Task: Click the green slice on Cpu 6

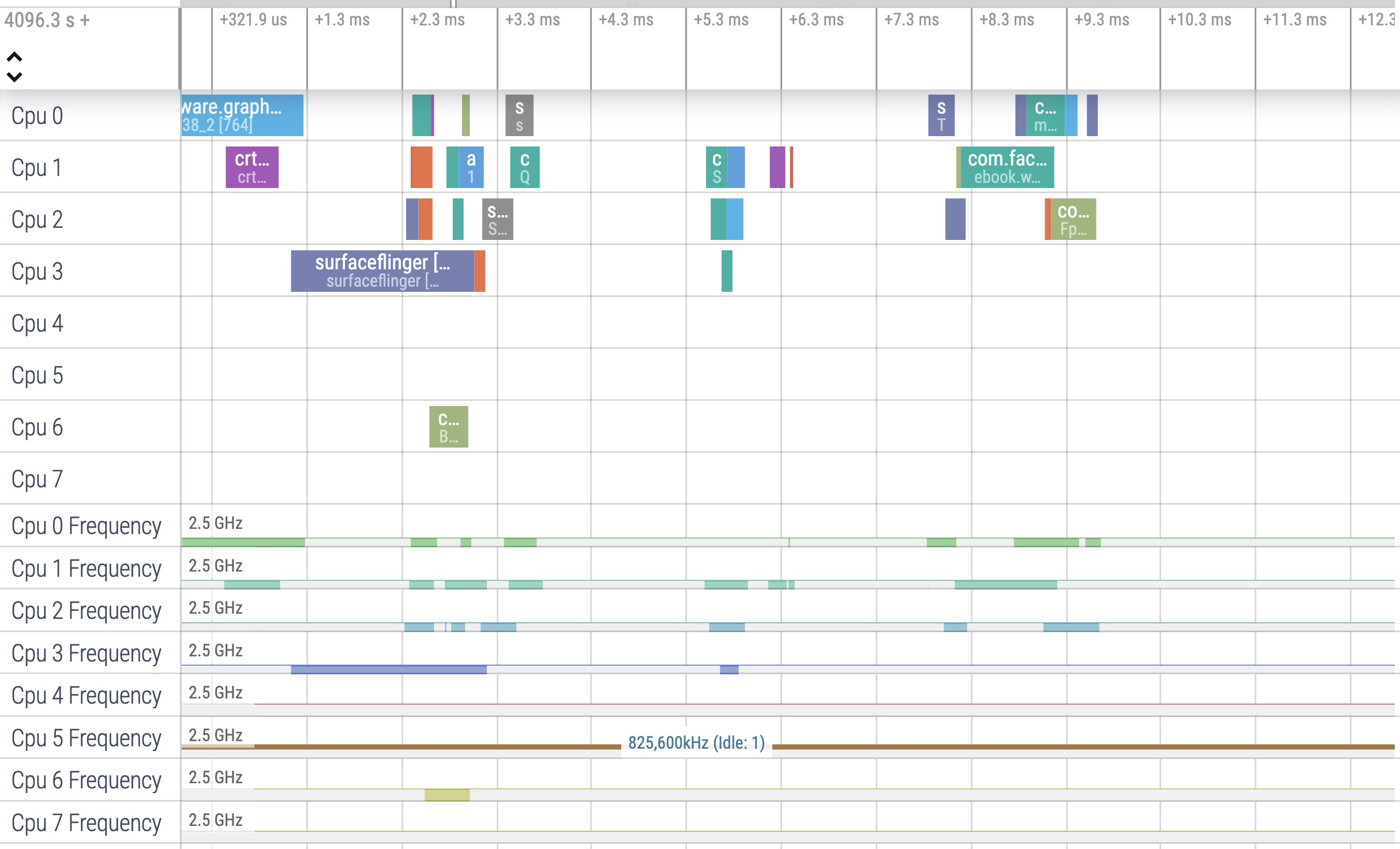Action: pos(448,427)
